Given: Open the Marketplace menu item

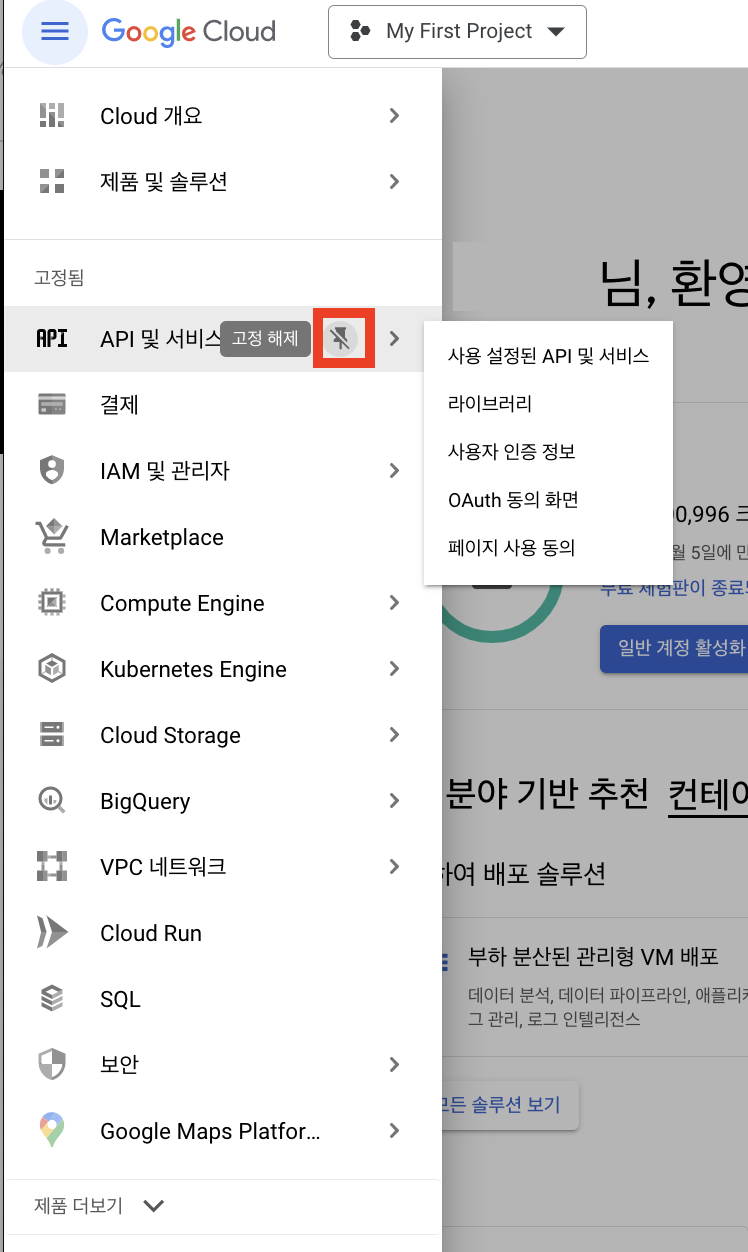Looking at the screenshot, I should (223, 537).
